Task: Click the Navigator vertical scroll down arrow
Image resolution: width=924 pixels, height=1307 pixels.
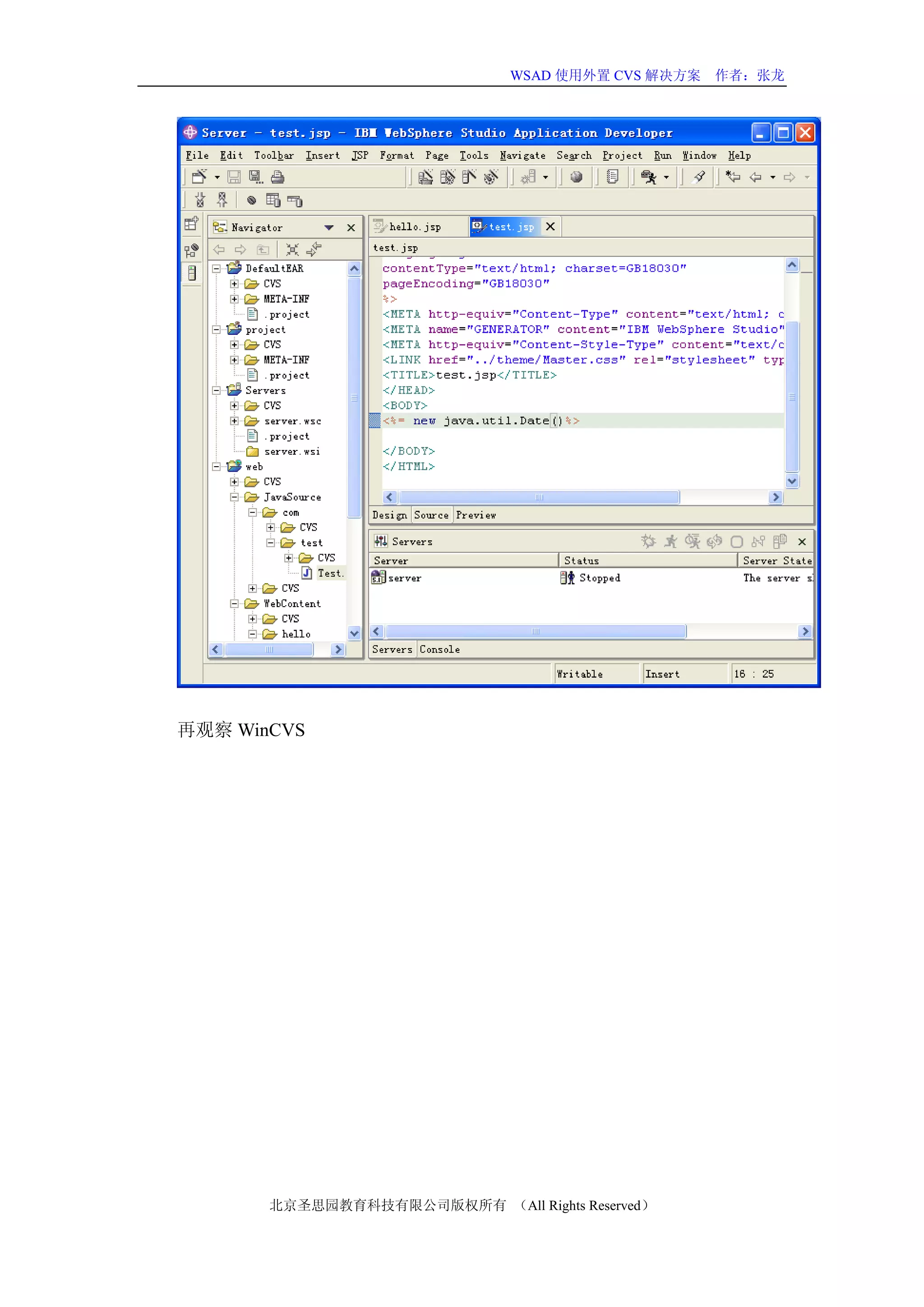Action: 355,633
